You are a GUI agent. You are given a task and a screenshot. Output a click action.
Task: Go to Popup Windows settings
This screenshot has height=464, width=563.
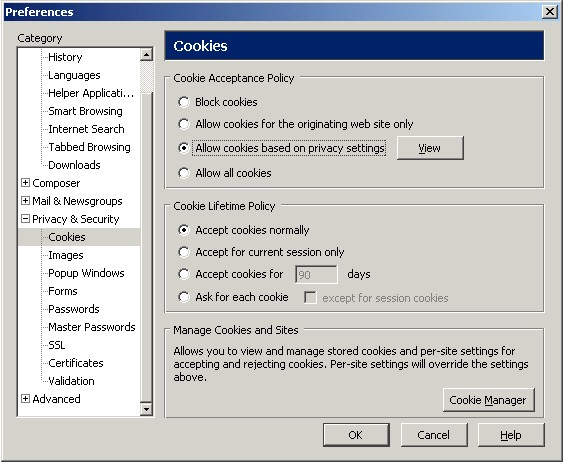click(x=86, y=273)
